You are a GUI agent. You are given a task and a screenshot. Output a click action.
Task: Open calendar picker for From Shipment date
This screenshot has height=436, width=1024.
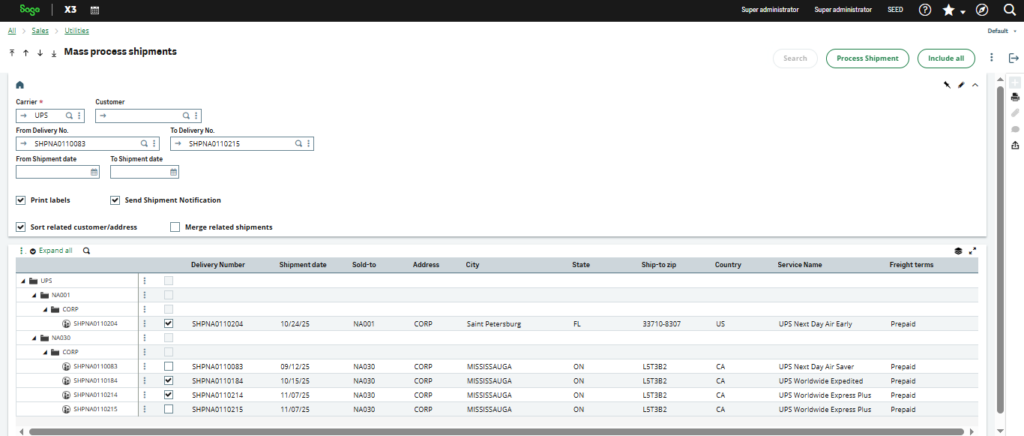[93, 172]
